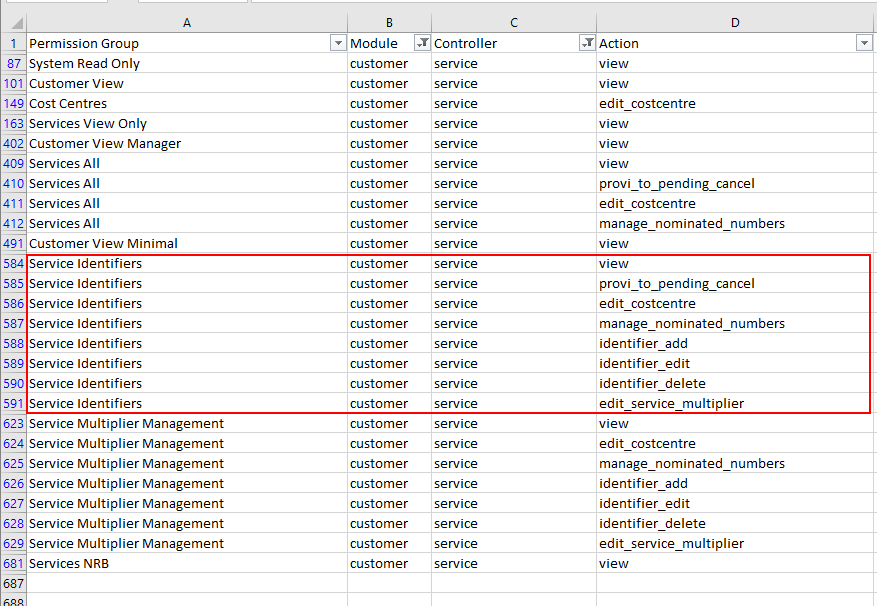Select column B header
Image resolution: width=877 pixels, height=606 pixels.
tap(389, 22)
